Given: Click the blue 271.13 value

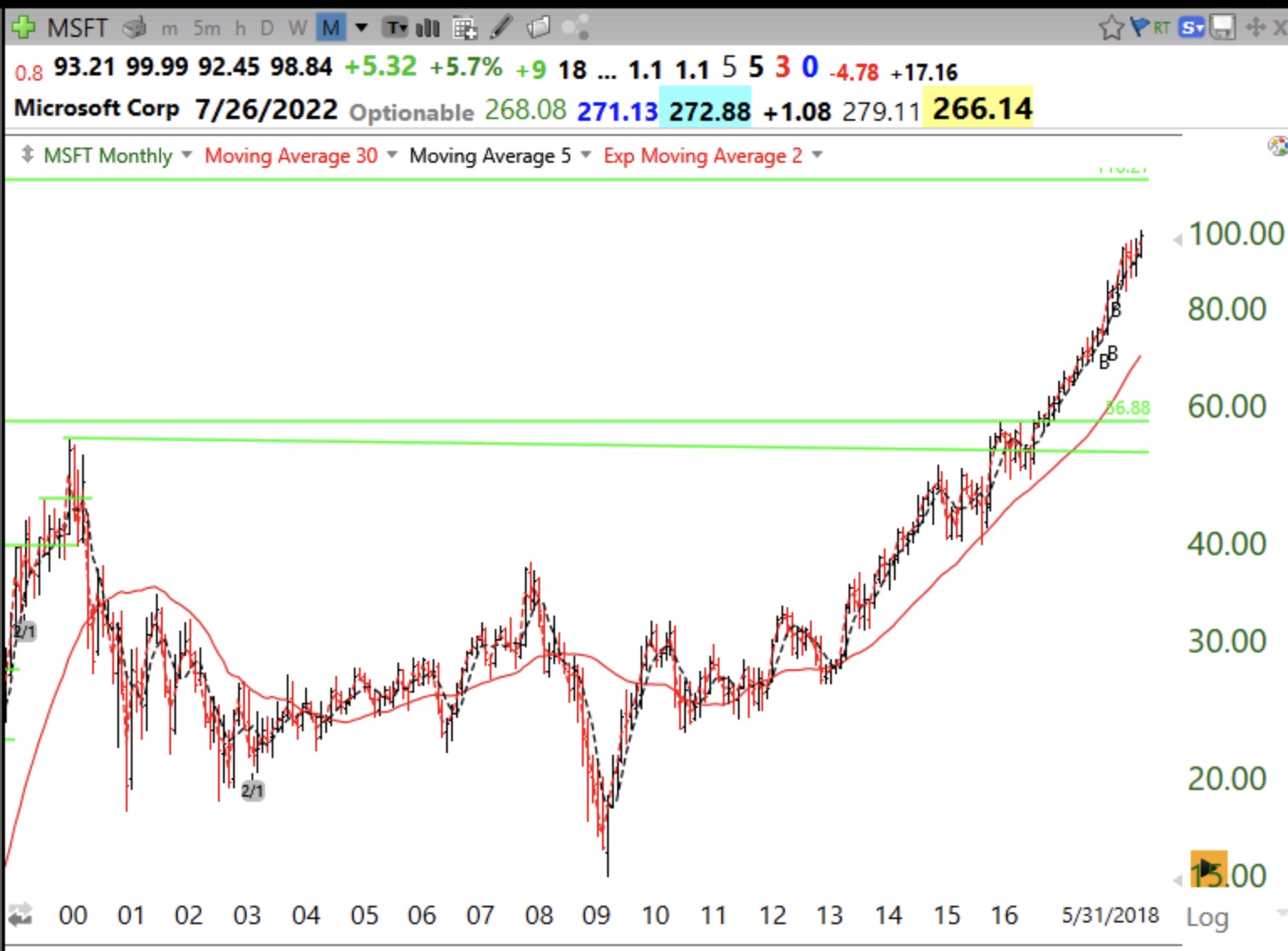Looking at the screenshot, I should tap(617, 111).
